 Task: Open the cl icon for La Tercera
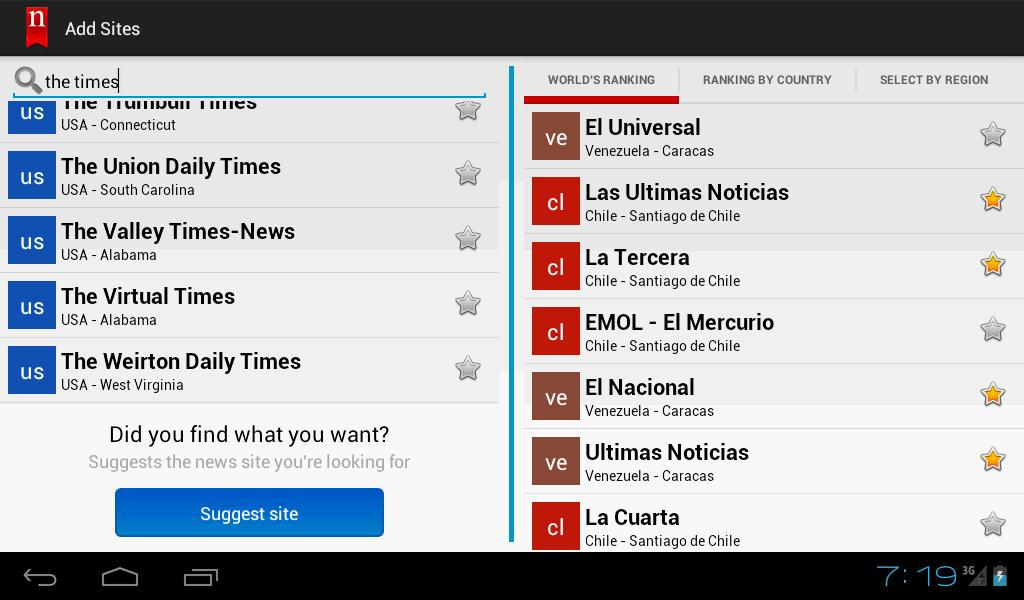tap(556, 266)
